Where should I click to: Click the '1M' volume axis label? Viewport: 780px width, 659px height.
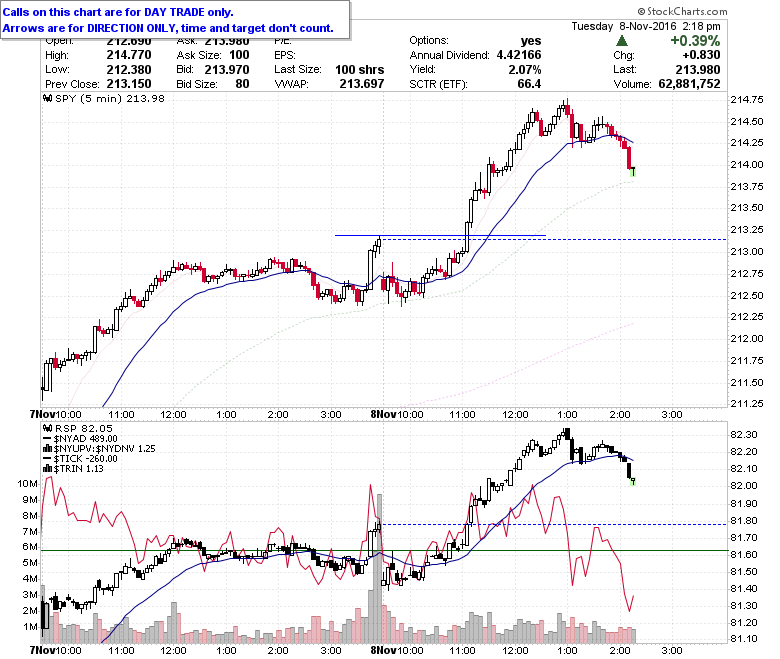click(30, 627)
